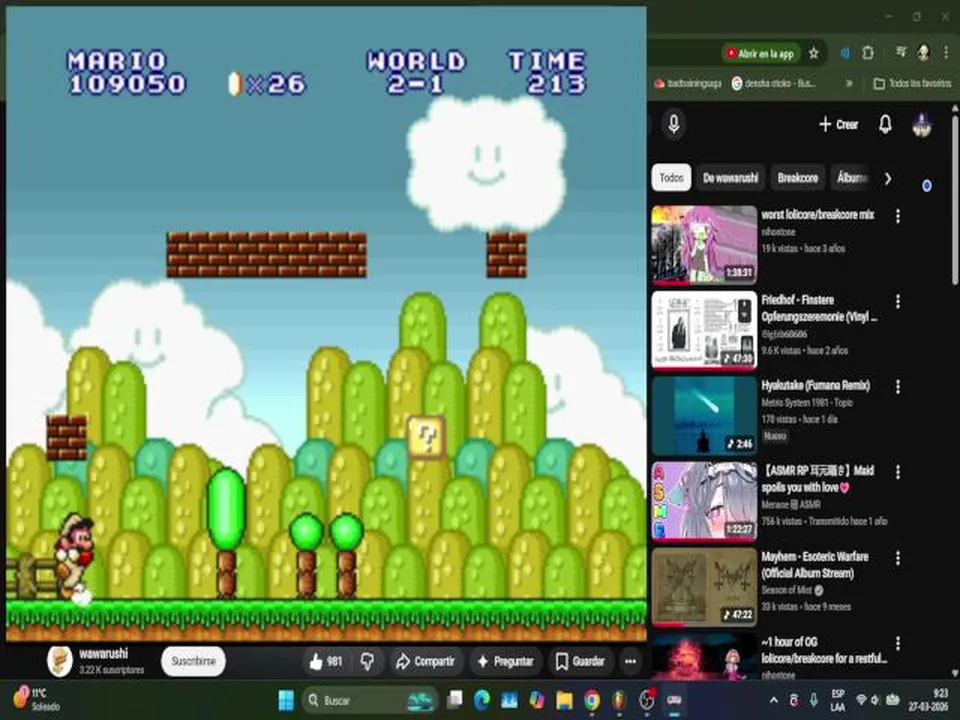960x720 pixels.
Task: Click Mayhem Esoteric Warfare thumbnail
Action: pyautogui.click(x=704, y=587)
